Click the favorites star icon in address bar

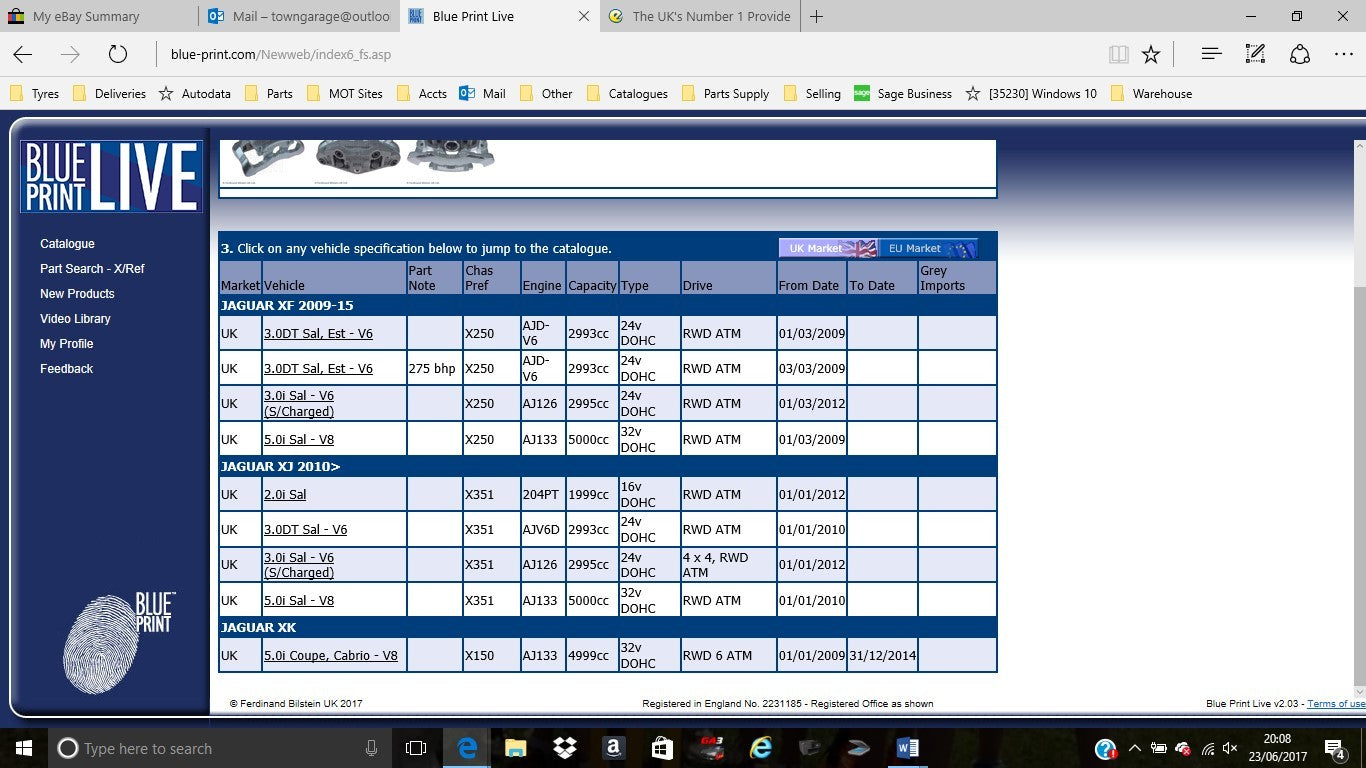click(x=1151, y=54)
